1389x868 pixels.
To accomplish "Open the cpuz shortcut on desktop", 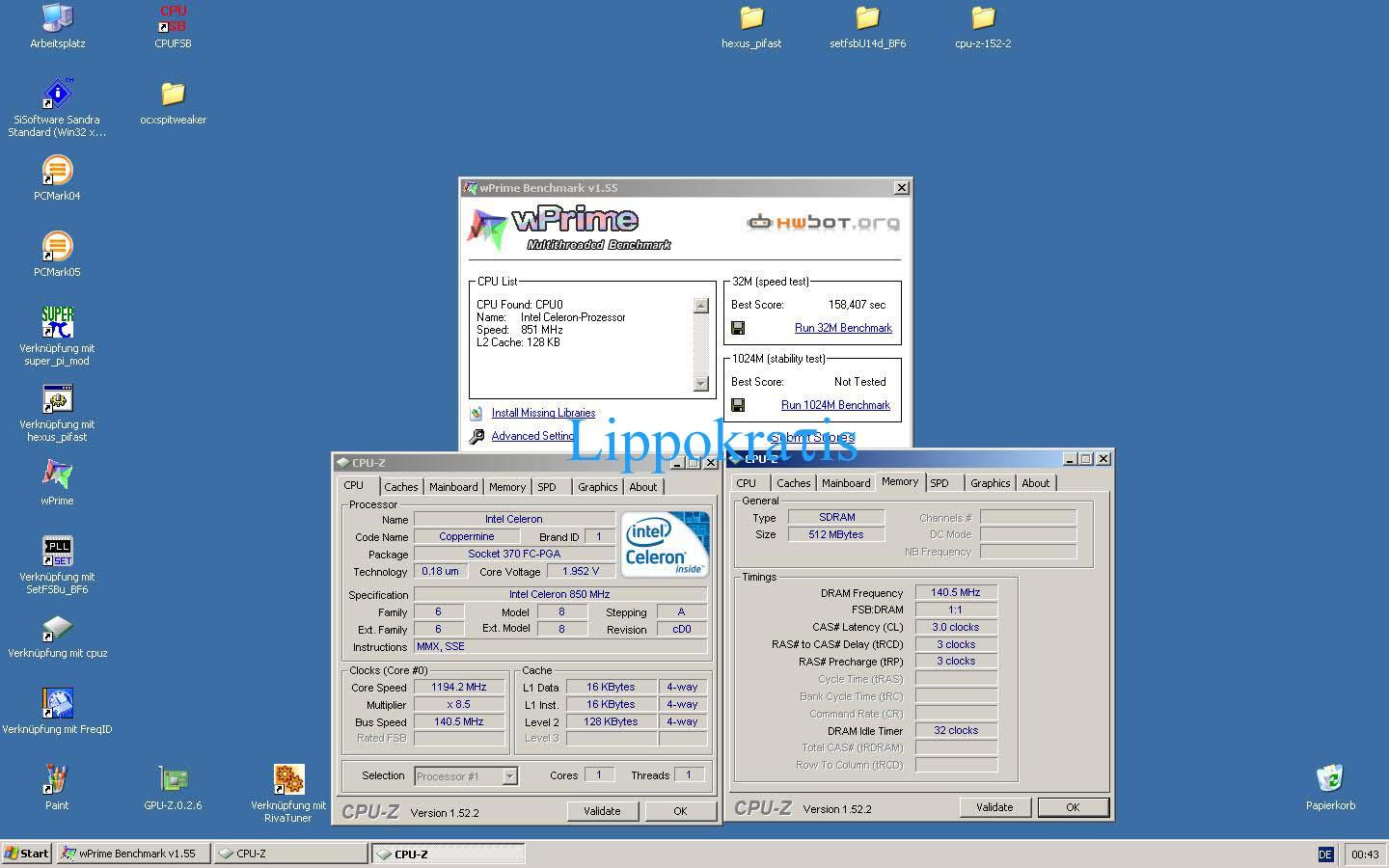I will click(58, 628).
